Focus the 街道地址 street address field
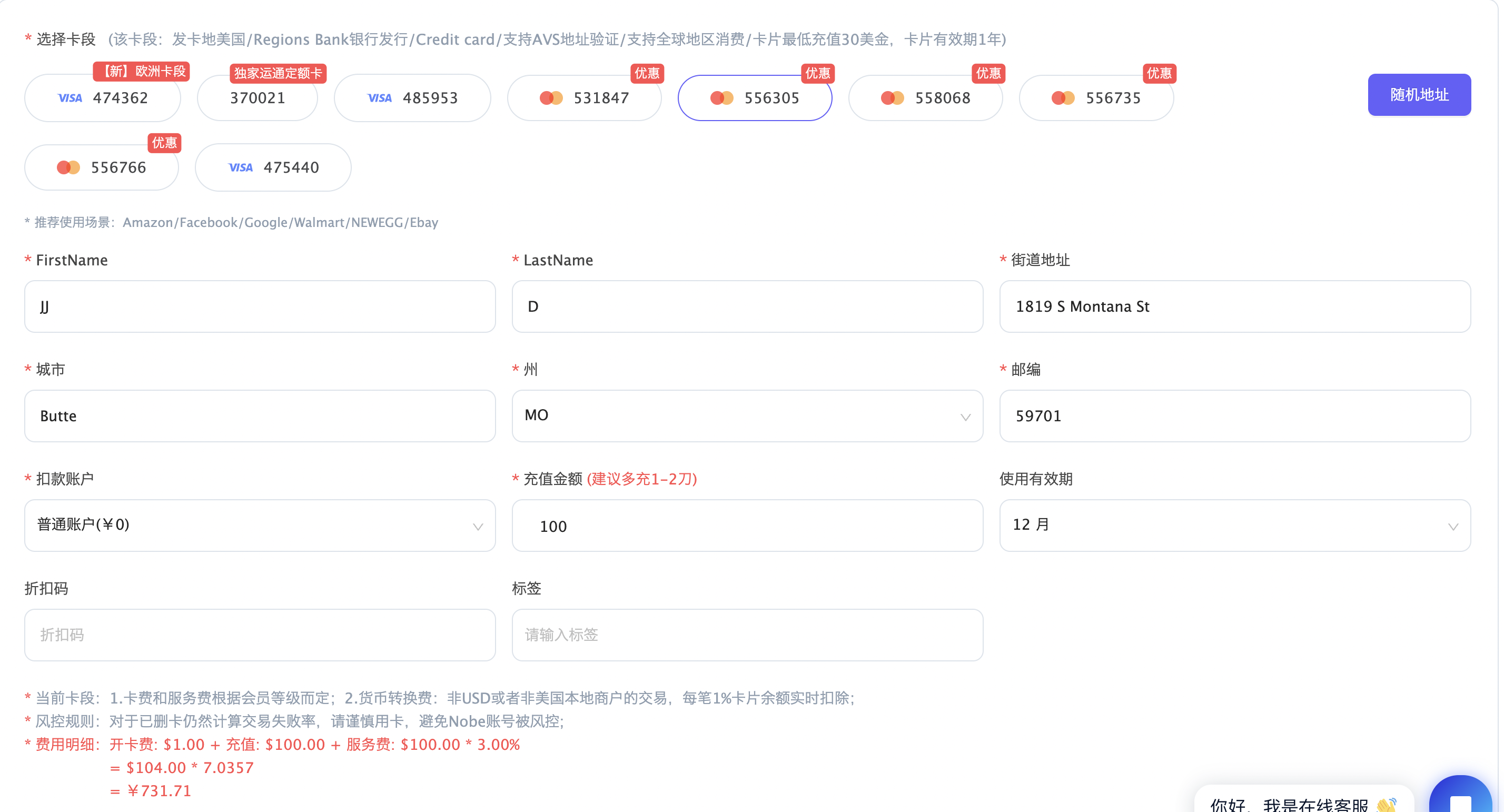This screenshot has height=812, width=1504. click(1234, 306)
